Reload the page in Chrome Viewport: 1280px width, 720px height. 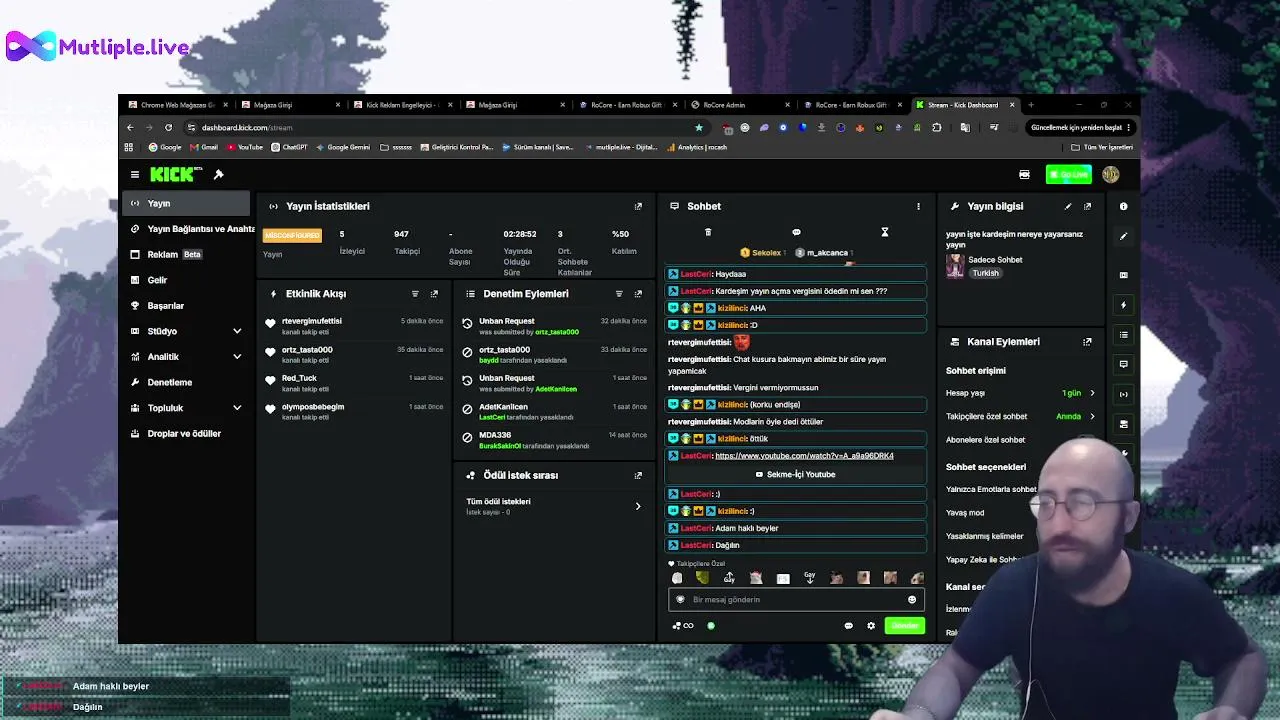168,128
